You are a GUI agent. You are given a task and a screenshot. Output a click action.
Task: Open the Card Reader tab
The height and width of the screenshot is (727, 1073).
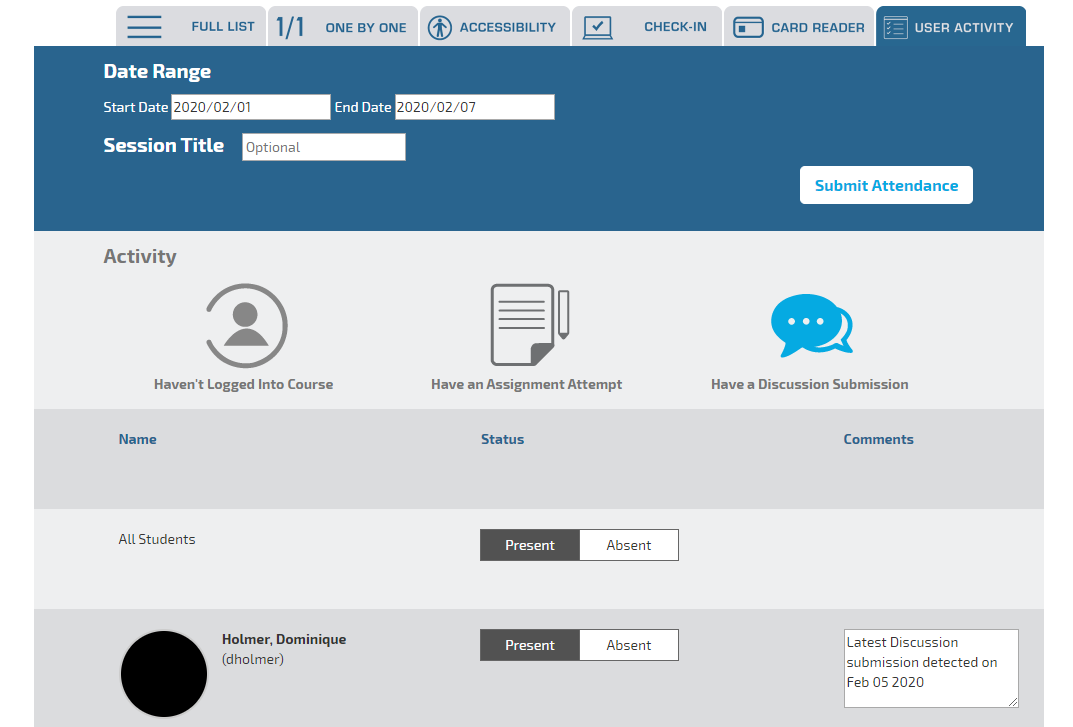tap(799, 27)
